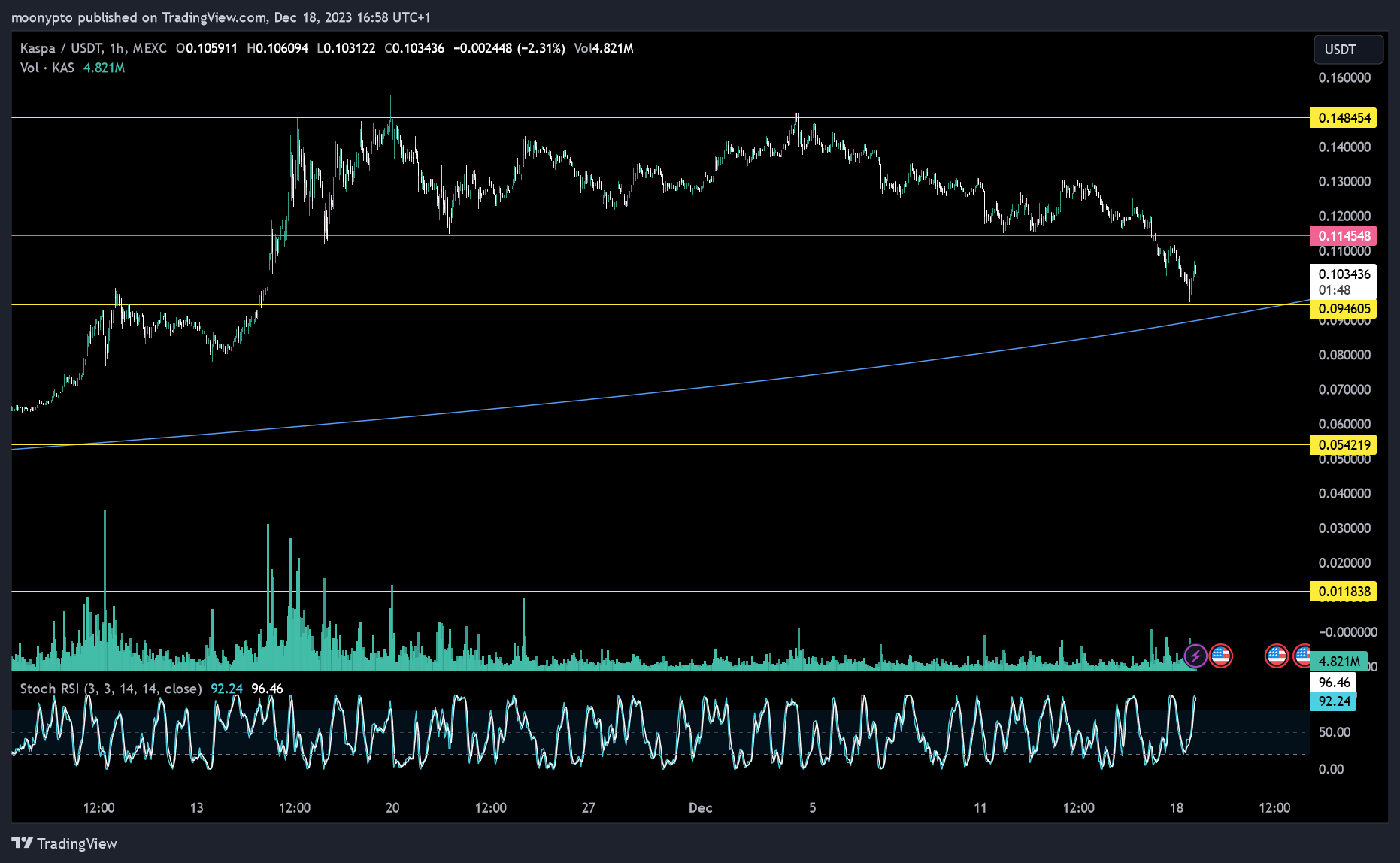The width and height of the screenshot is (1400, 863).
Task: Click the 0.054219 yellow price label
Action: point(1344,445)
